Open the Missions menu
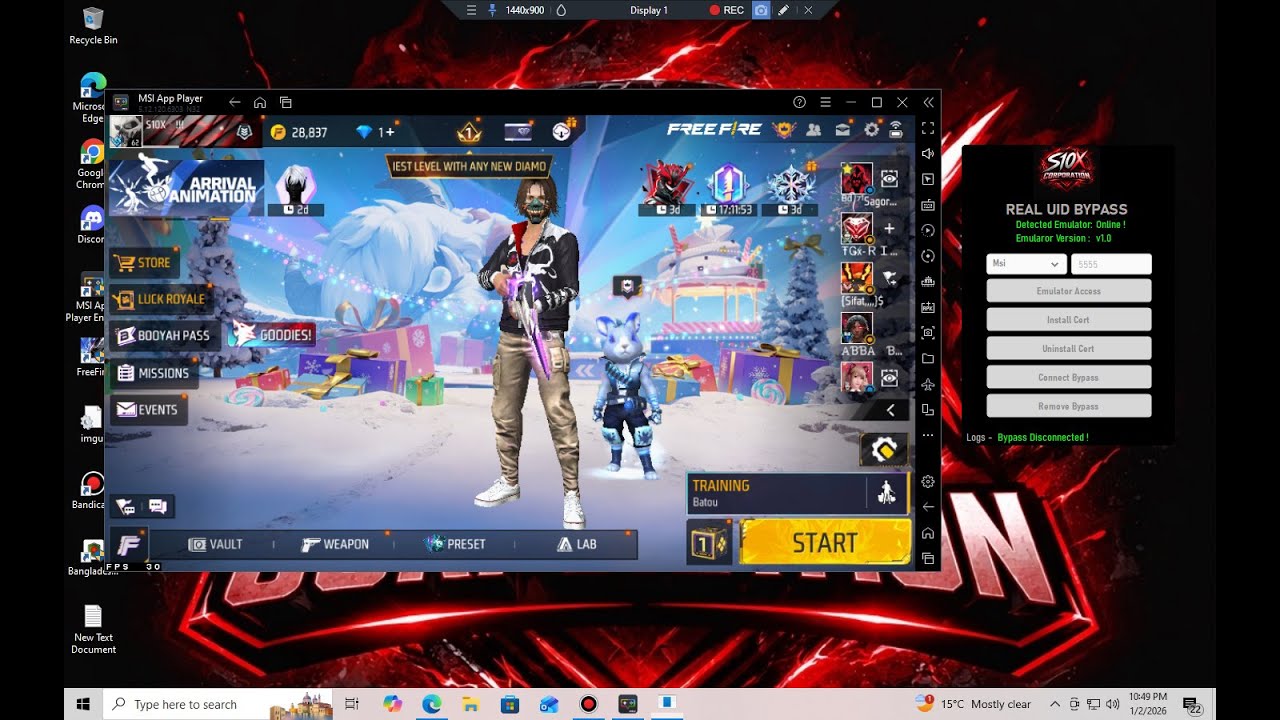Image resolution: width=1280 pixels, height=720 pixels. [153, 373]
